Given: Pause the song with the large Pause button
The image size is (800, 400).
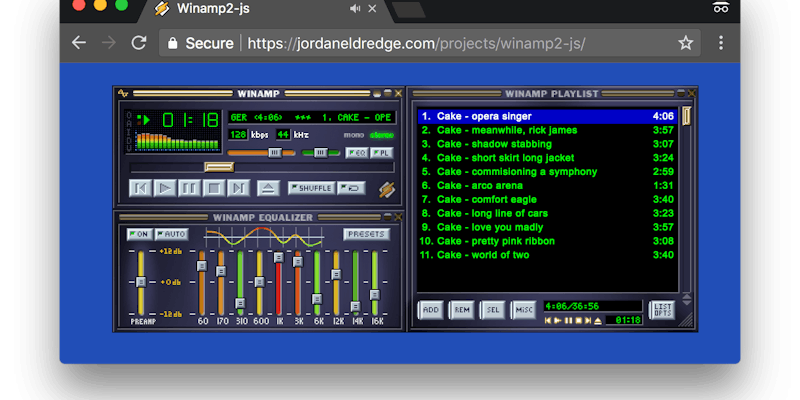Looking at the screenshot, I should click(x=189, y=188).
